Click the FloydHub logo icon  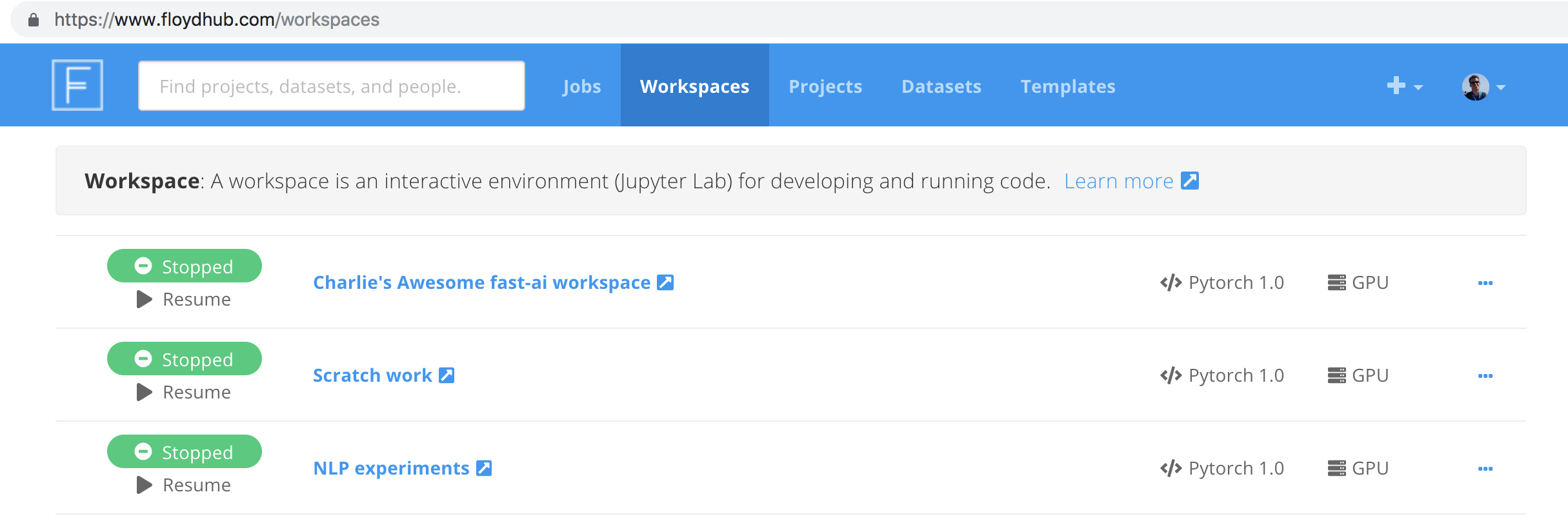pyautogui.click(x=77, y=85)
